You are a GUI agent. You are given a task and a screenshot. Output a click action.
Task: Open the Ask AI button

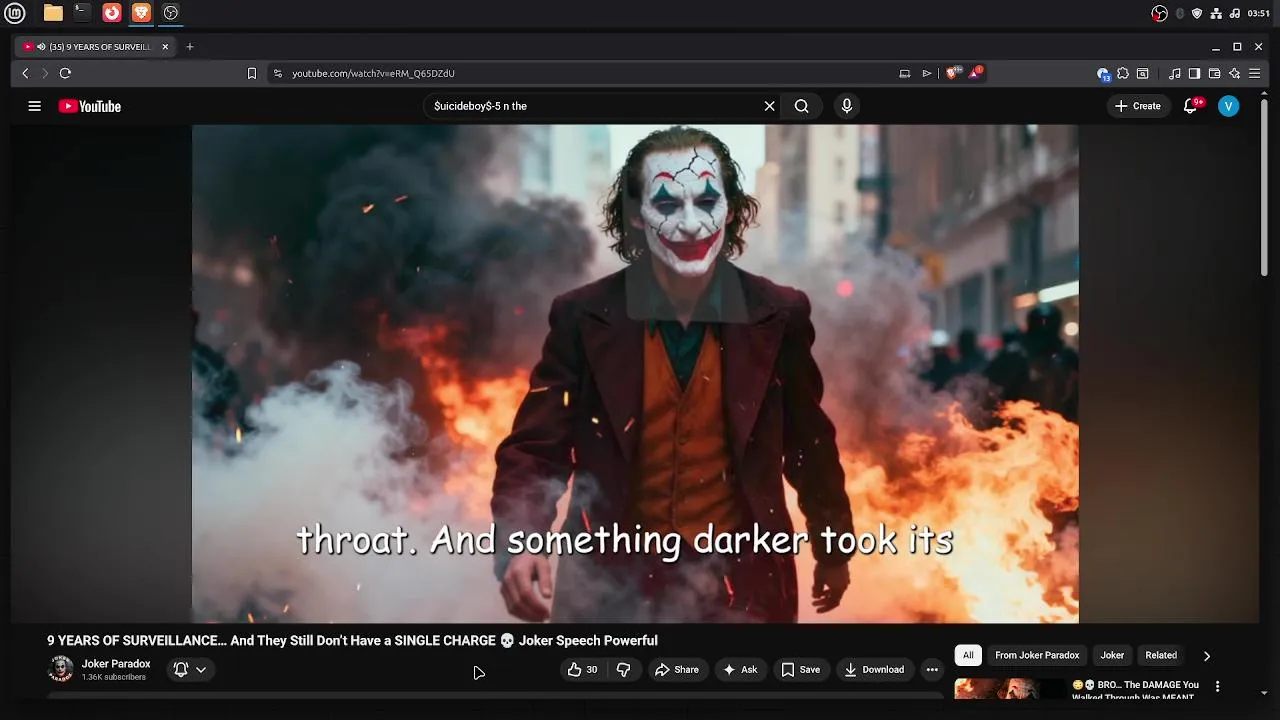click(x=741, y=670)
